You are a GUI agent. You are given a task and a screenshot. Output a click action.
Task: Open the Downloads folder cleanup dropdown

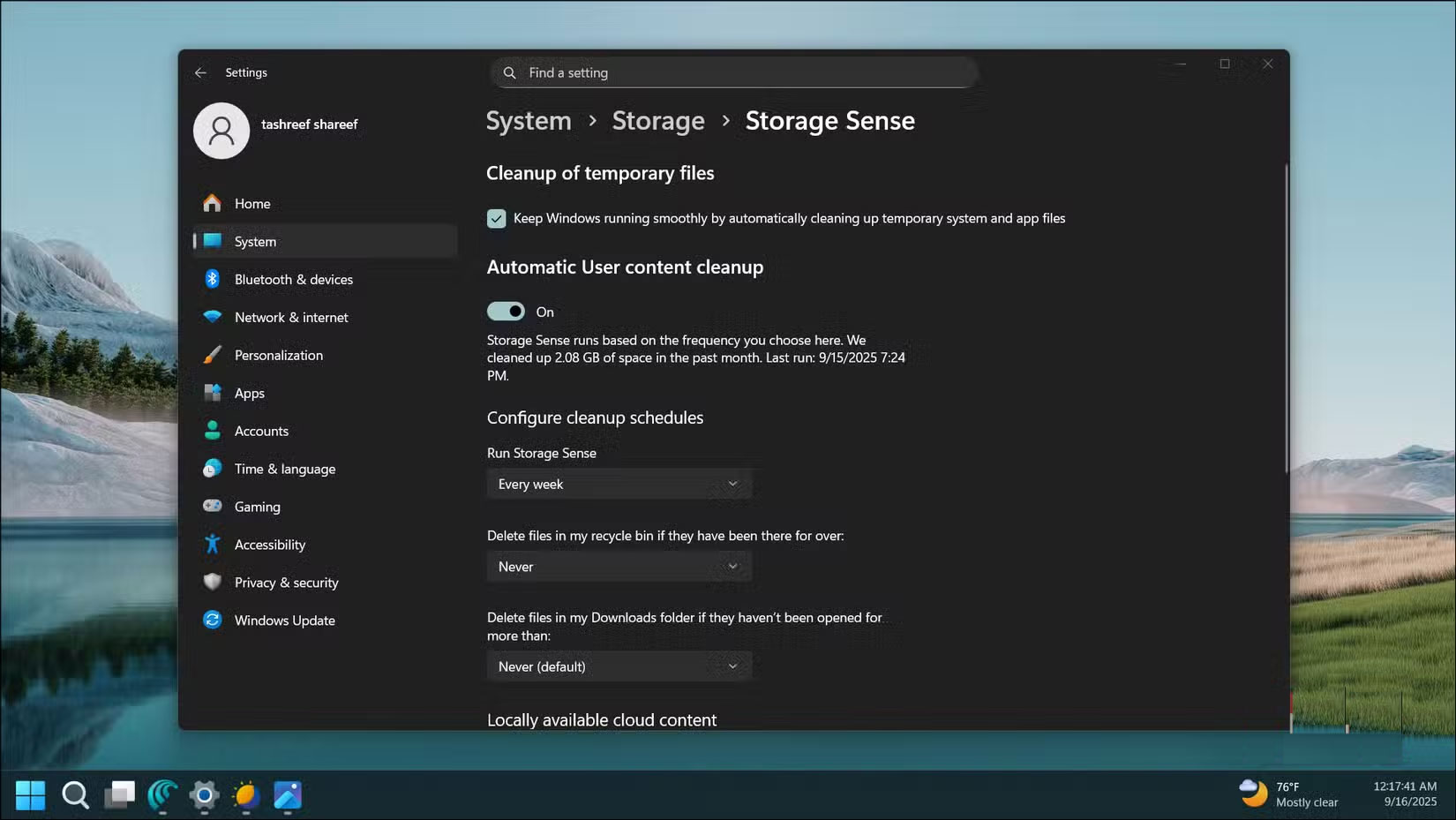pos(619,666)
